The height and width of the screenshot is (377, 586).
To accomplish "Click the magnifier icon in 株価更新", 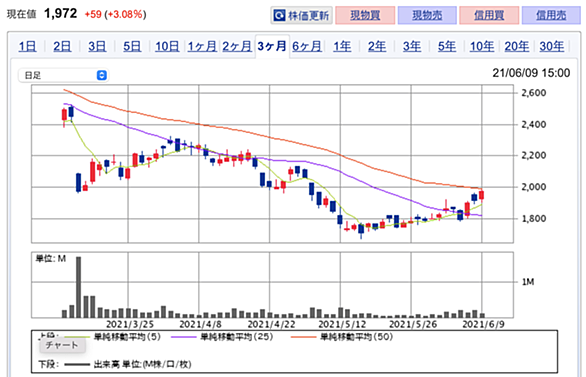I will click(x=279, y=16).
